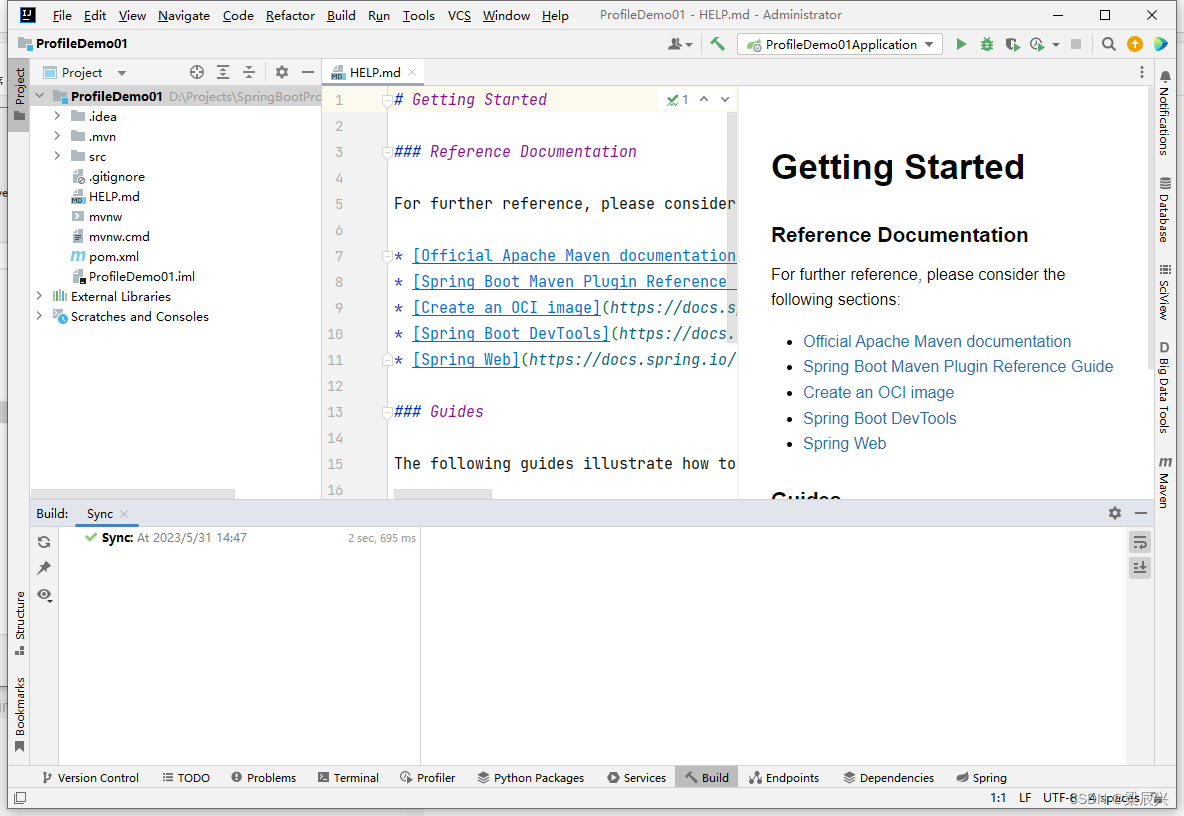Open the Terminal tool tab
Screen dimensions: 1184x816
[x=348, y=778]
